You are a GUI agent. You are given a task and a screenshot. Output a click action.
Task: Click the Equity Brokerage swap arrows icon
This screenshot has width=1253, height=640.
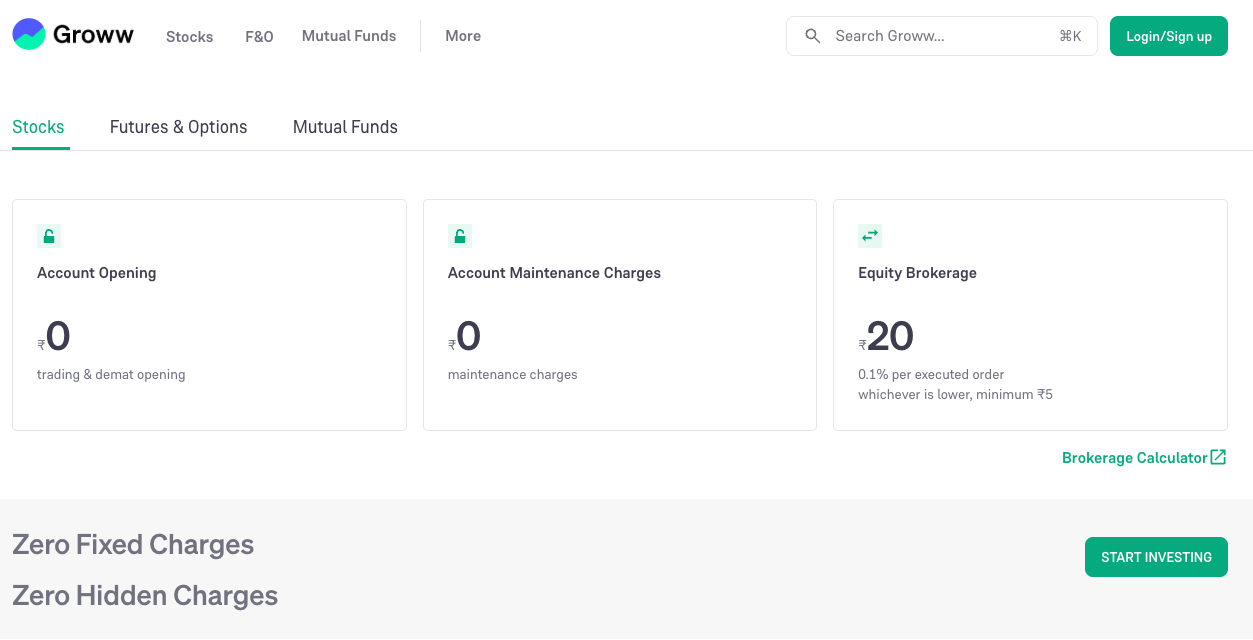[870, 236]
